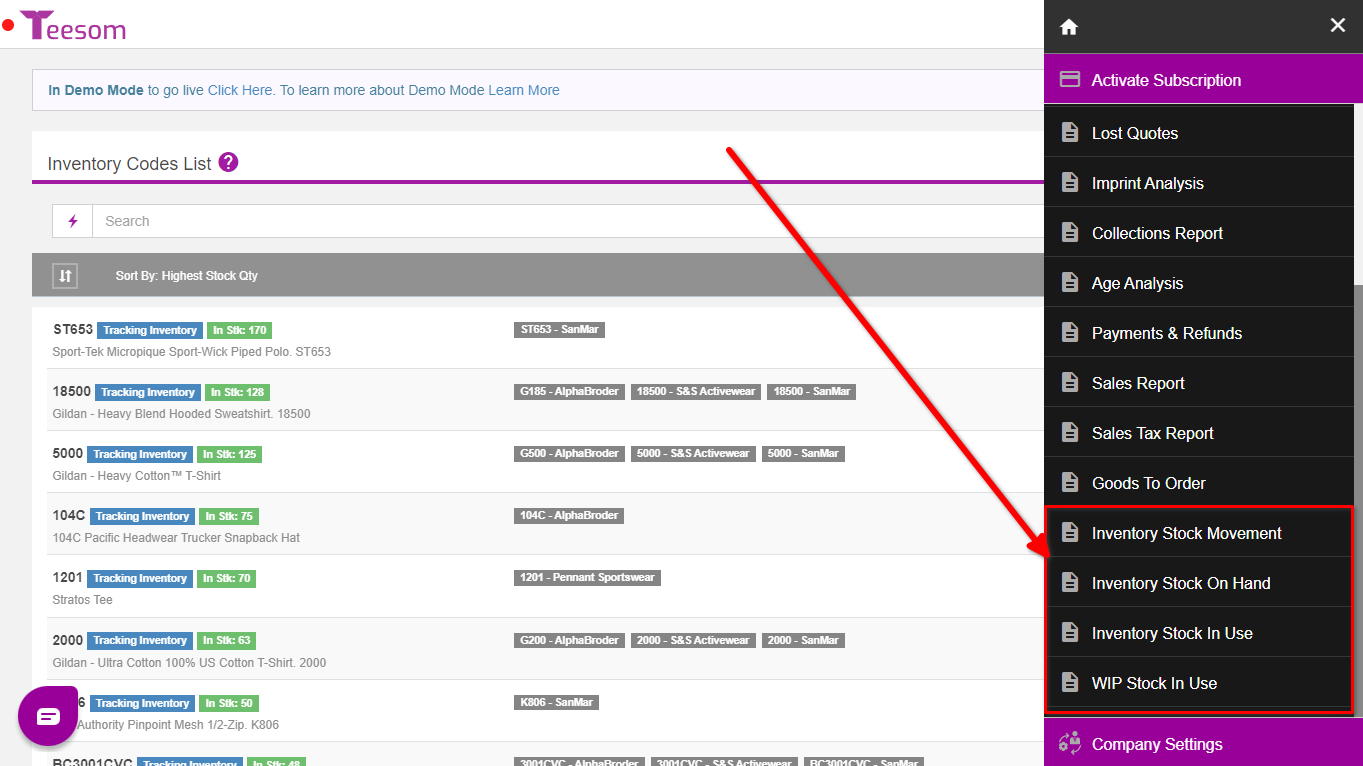Image resolution: width=1363 pixels, height=766 pixels.
Task: Expand the Company Settings section
Action: pyautogui.click(x=1157, y=744)
